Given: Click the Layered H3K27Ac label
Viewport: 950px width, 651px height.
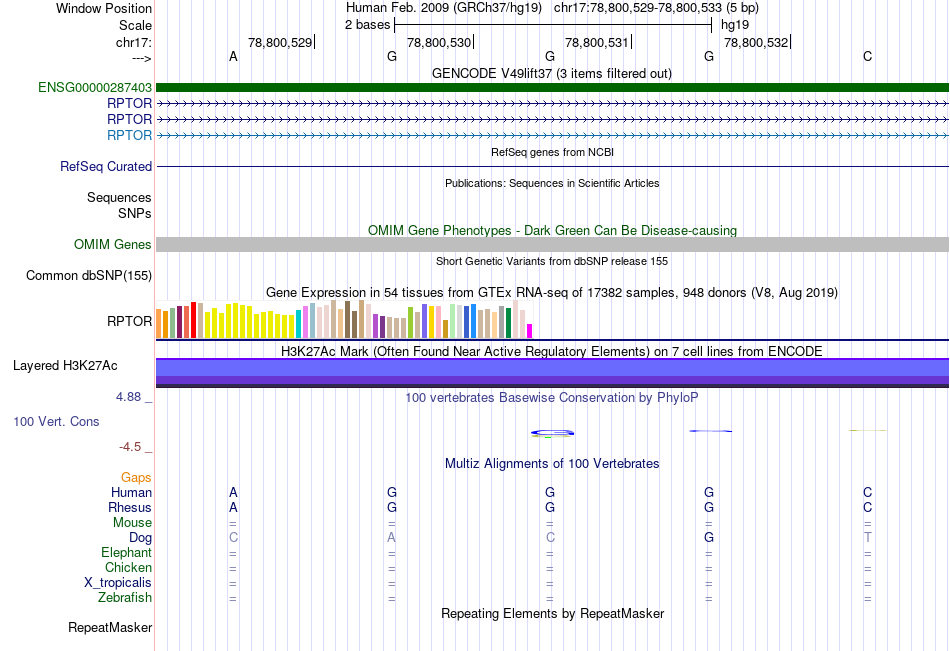Looking at the screenshot, I should click(x=65, y=366).
